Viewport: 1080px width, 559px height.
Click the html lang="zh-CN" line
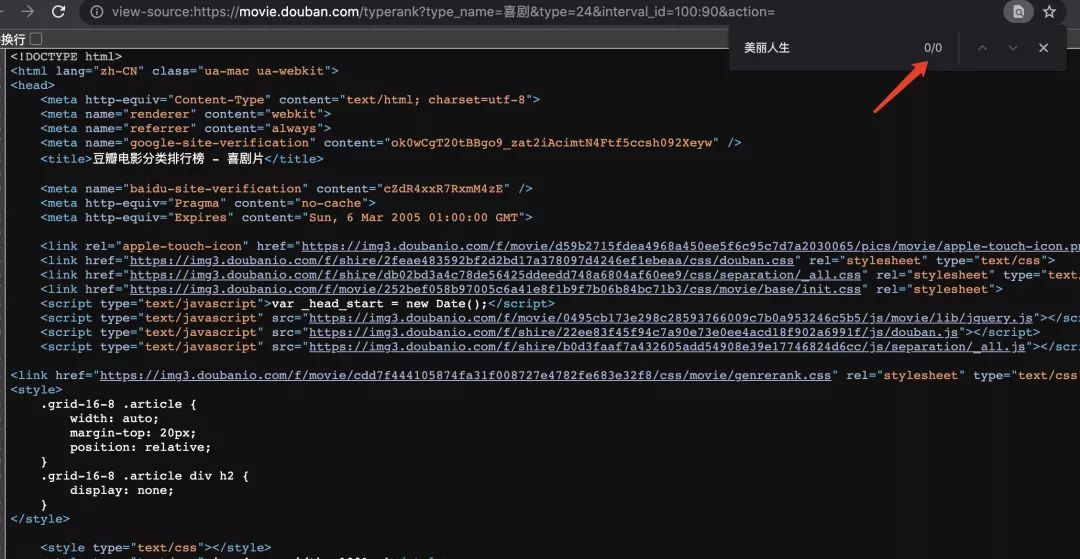(174, 71)
